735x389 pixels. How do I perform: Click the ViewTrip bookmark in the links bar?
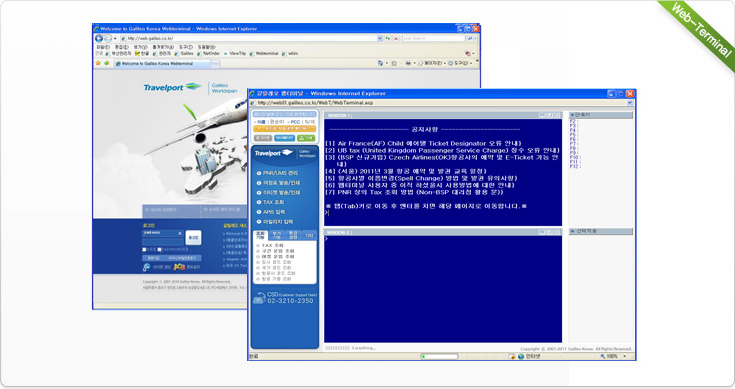[235, 53]
